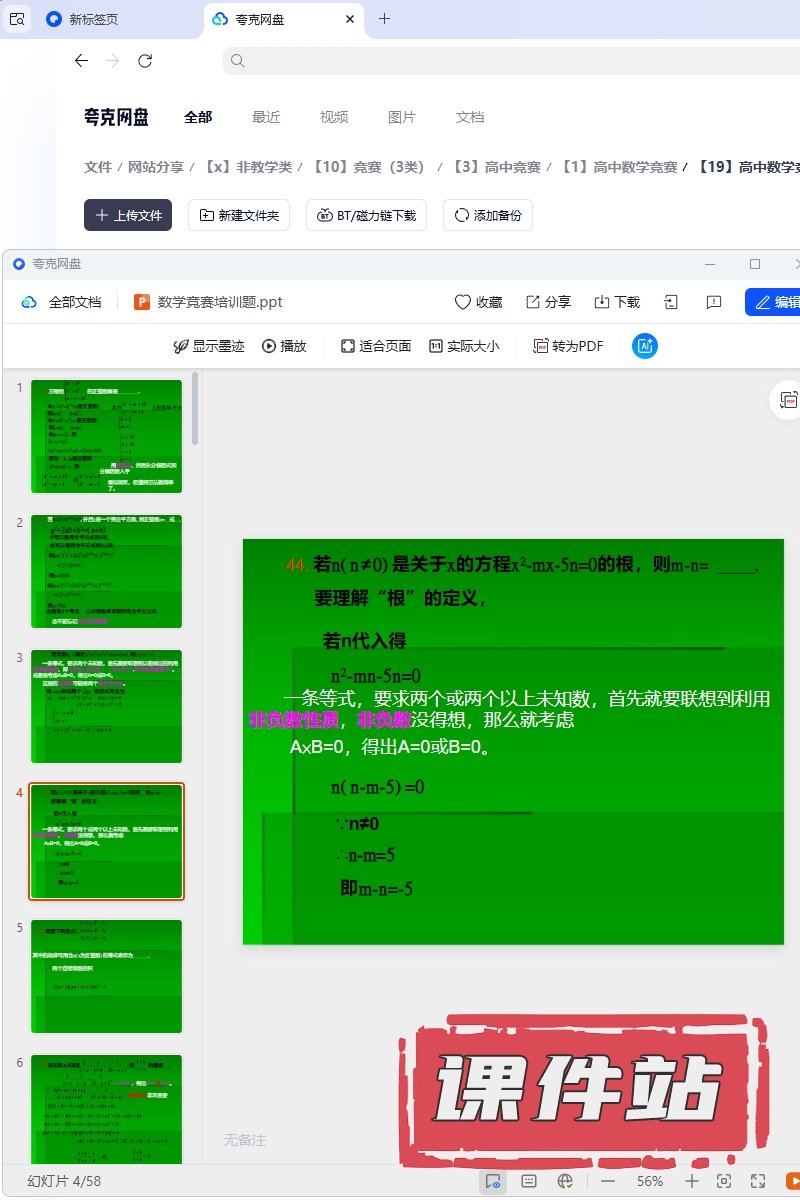Image resolution: width=800 pixels, height=1200 pixels.
Task: Play the slideshow with 播放
Action: [x=284, y=346]
